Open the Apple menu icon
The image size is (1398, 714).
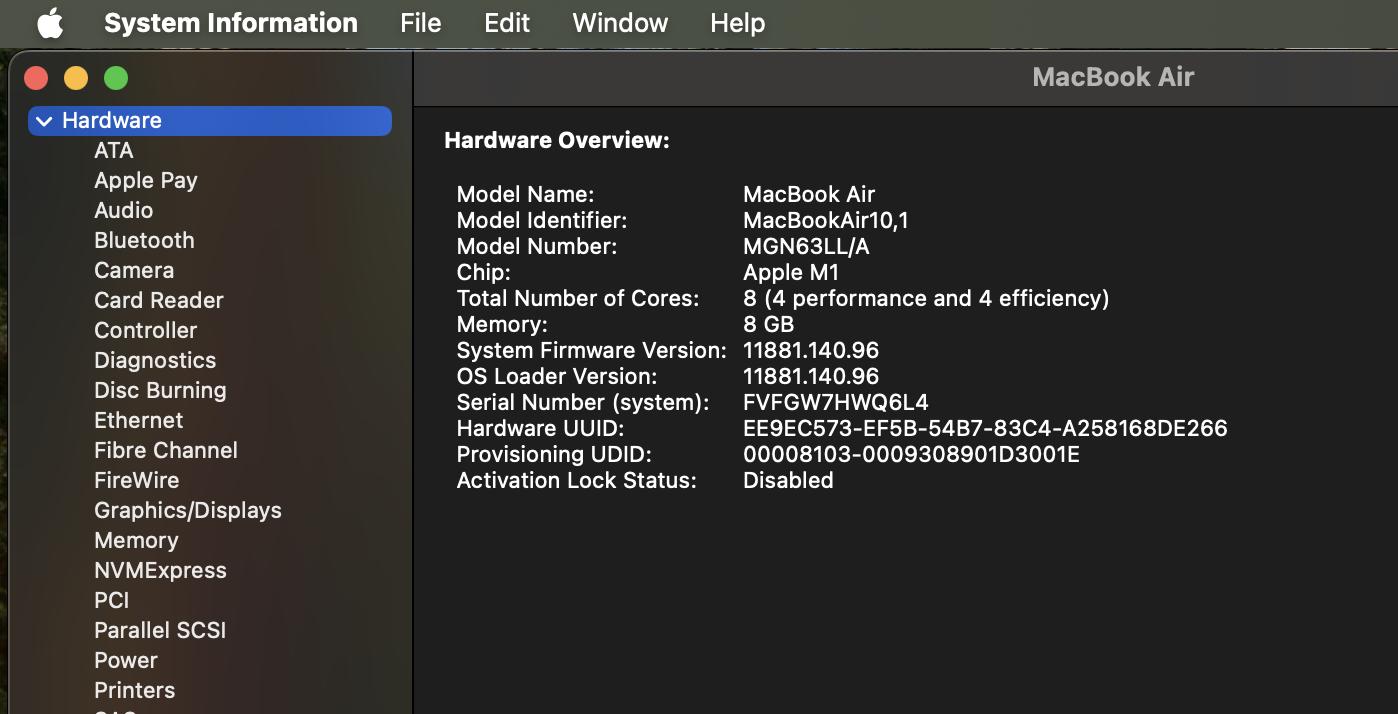(x=50, y=23)
